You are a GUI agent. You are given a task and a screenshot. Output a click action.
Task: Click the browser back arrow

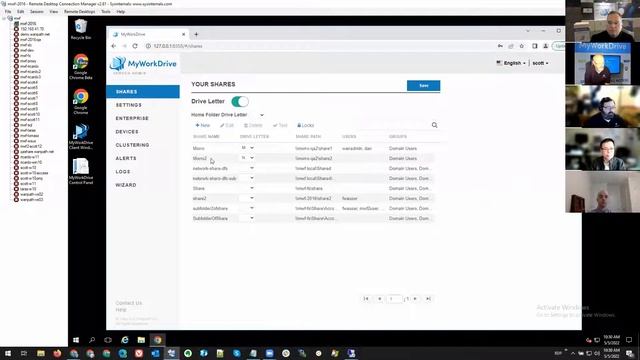click(x=114, y=46)
